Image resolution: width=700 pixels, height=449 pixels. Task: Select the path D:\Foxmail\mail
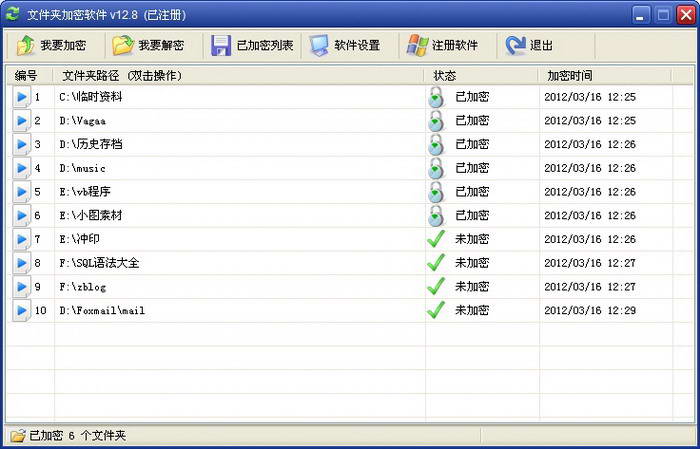102,310
